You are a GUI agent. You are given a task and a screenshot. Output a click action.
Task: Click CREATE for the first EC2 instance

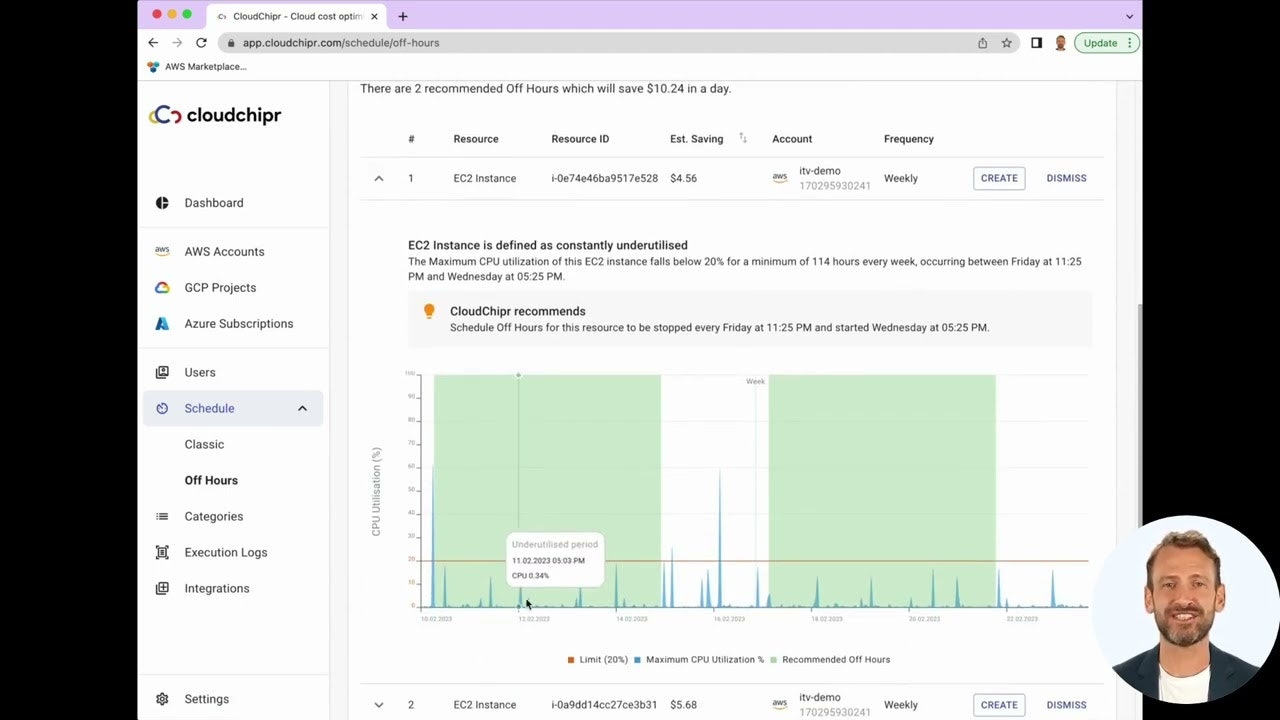998,178
